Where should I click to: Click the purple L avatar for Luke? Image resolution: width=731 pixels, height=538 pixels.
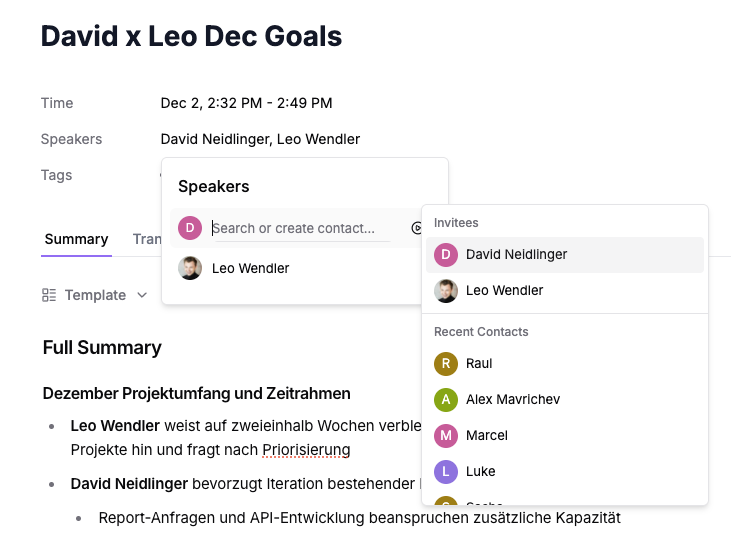(446, 471)
